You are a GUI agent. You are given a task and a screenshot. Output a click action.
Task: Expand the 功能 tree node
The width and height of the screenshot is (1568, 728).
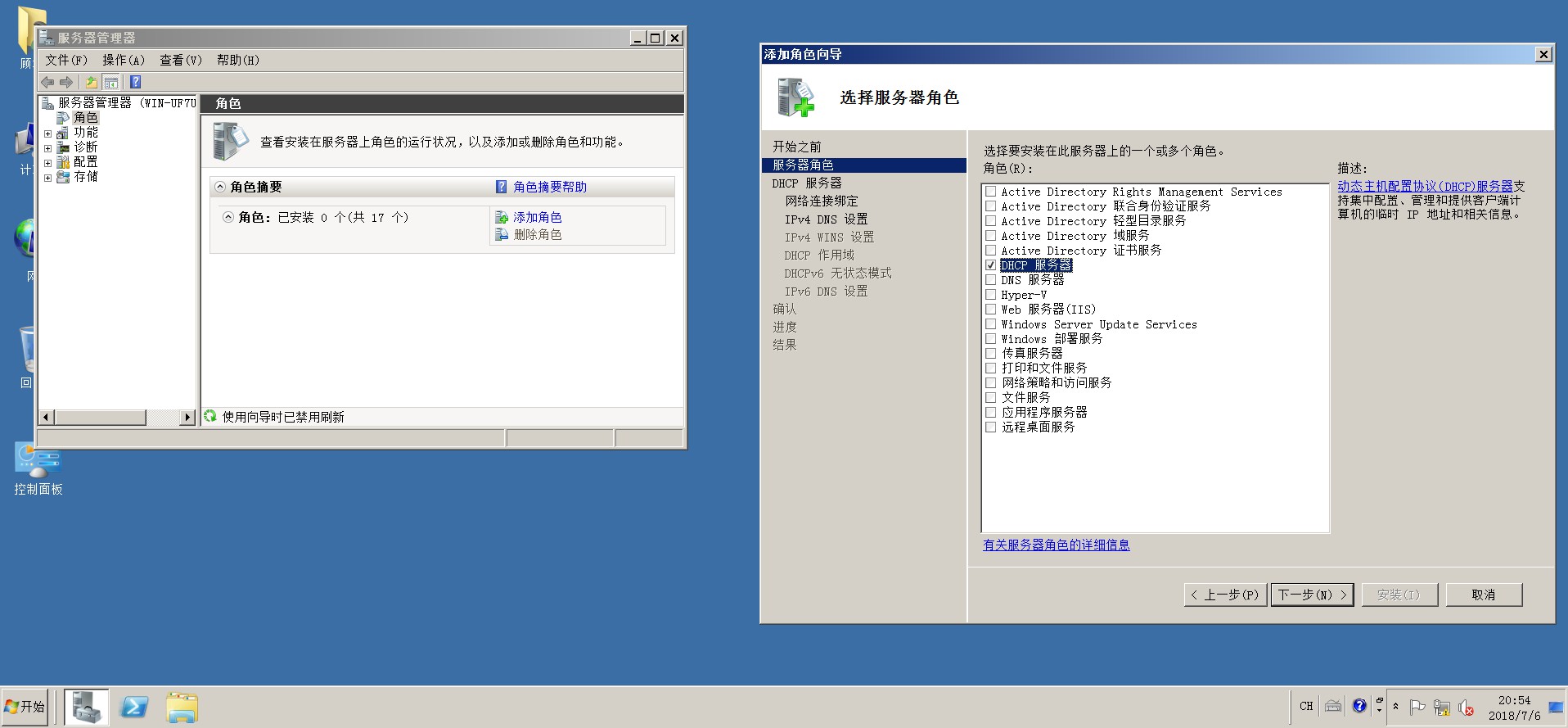(47, 133)
